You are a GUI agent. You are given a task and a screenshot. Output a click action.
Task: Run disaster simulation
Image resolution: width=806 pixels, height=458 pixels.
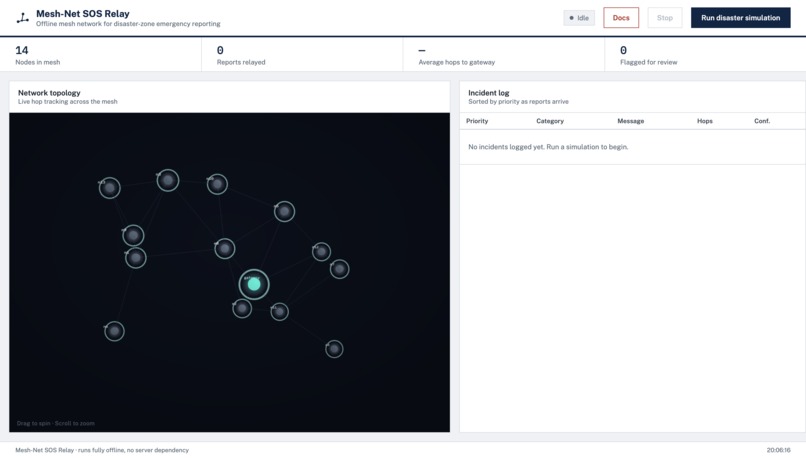click(740, 17)
